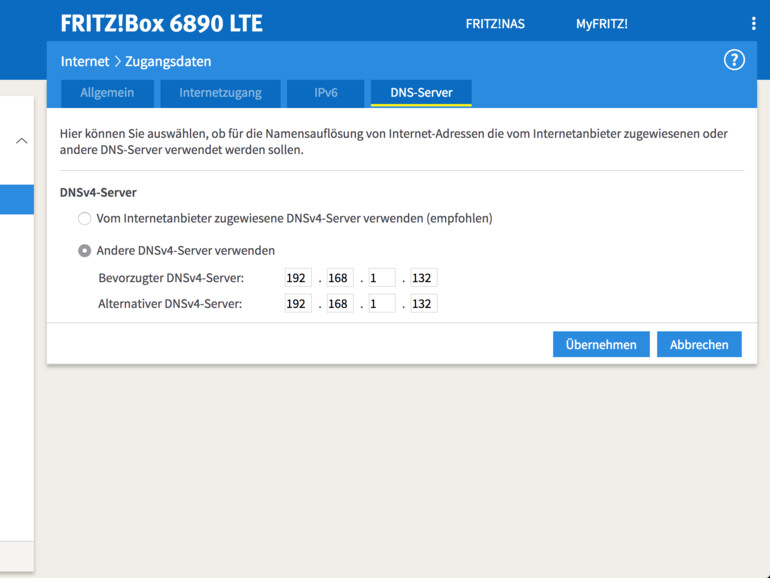
Task: Click the 'Bevorzugter DNSv4-Server:' label
Action: tap(171, 278)
